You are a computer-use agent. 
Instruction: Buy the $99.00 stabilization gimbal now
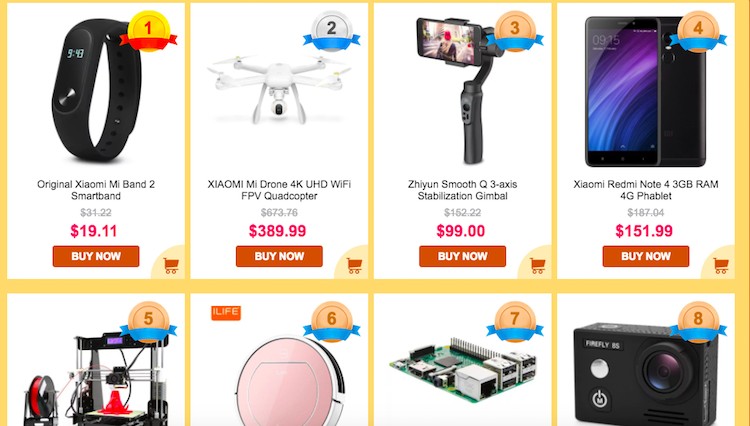[462, 256]
